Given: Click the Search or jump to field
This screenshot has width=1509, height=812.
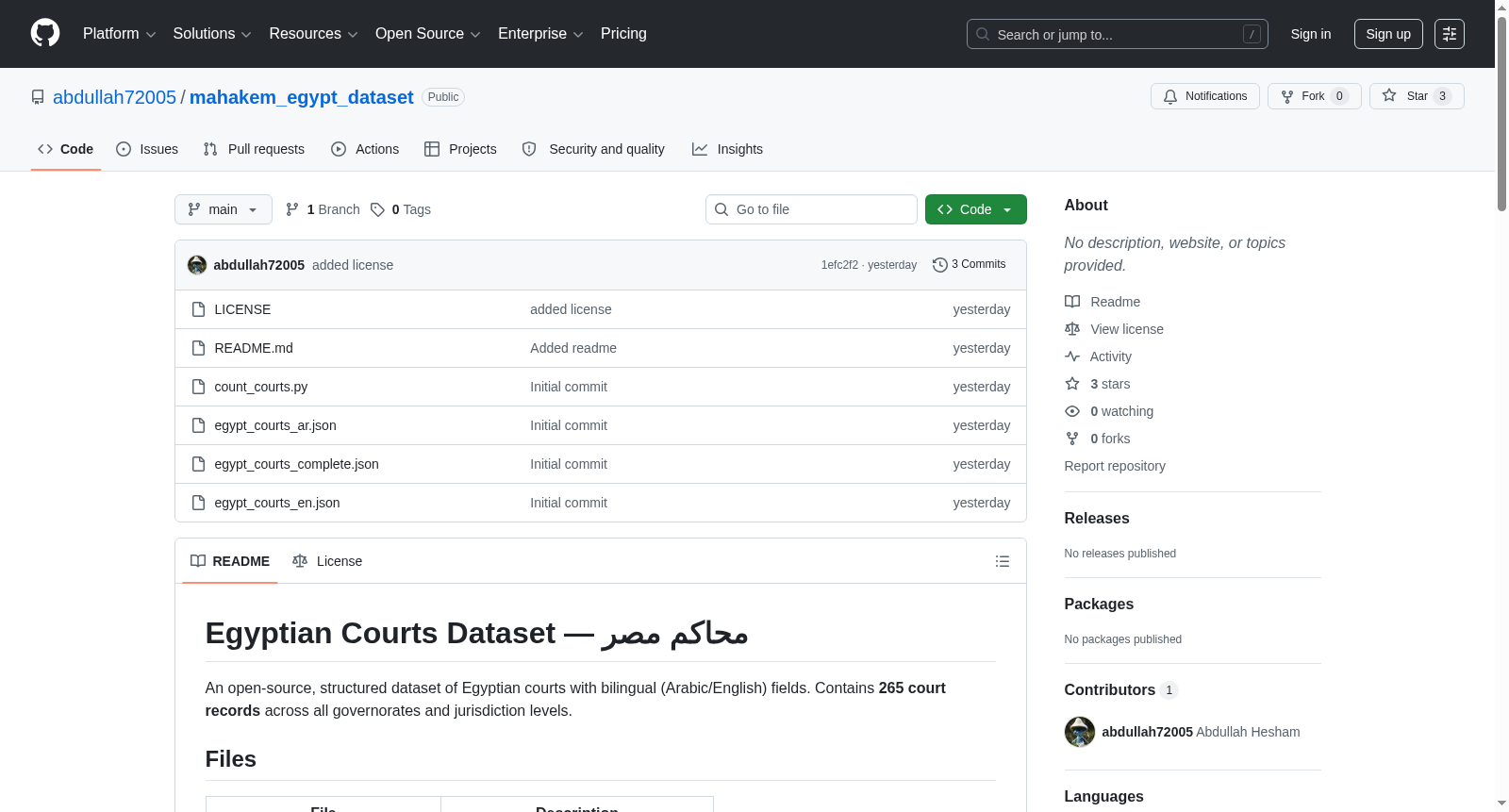Looking at the screenshot, I should pos(1118,34).
